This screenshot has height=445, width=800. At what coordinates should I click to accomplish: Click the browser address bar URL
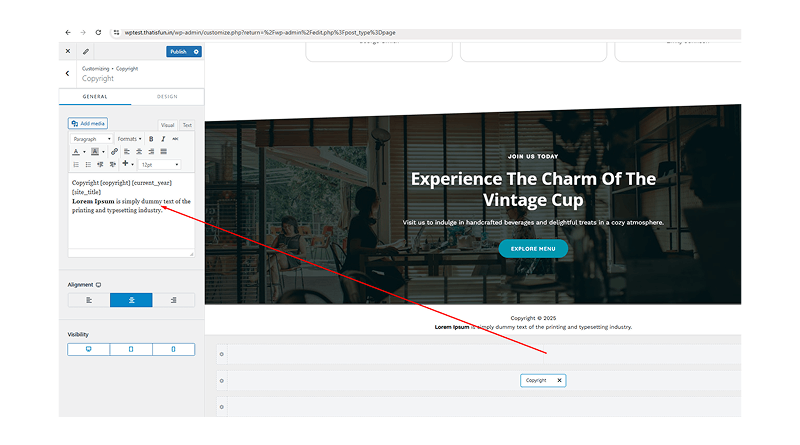tap(260, 32)
